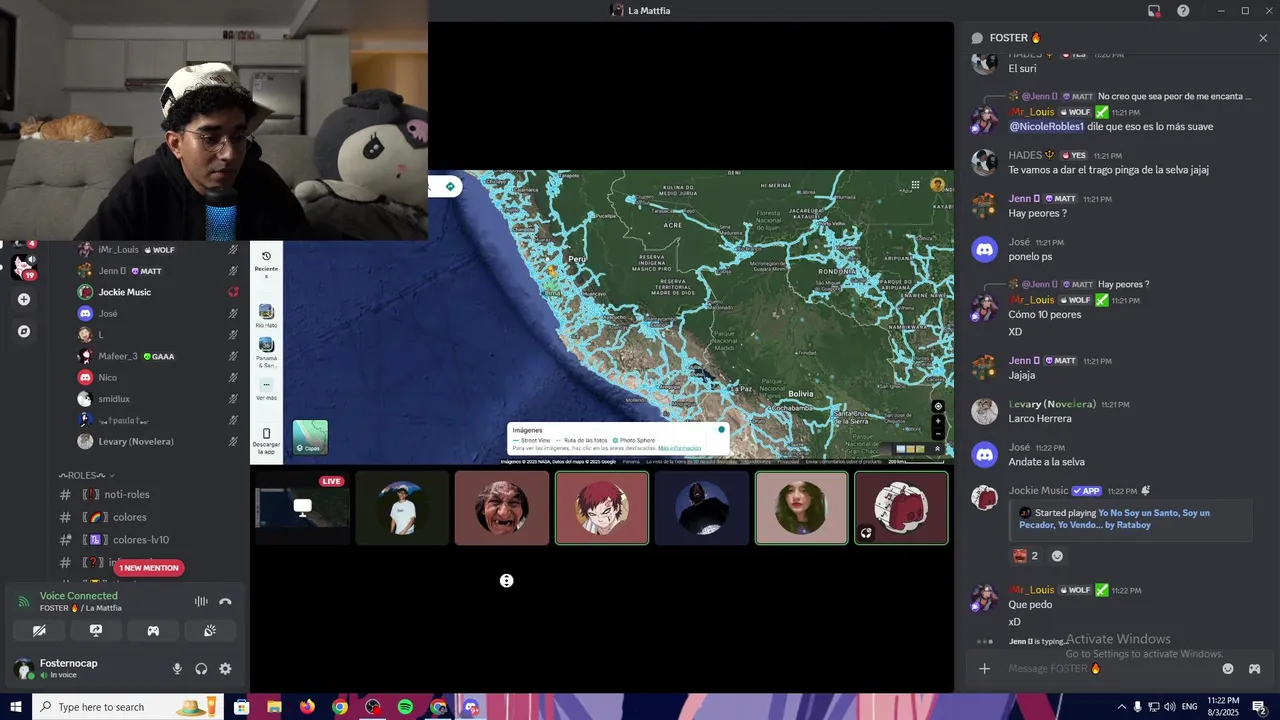Image resolution: width=1280 pixels, height=720 pixels.
Task: Select the green-haired avatar voice tile
Action: coord(802,508)
